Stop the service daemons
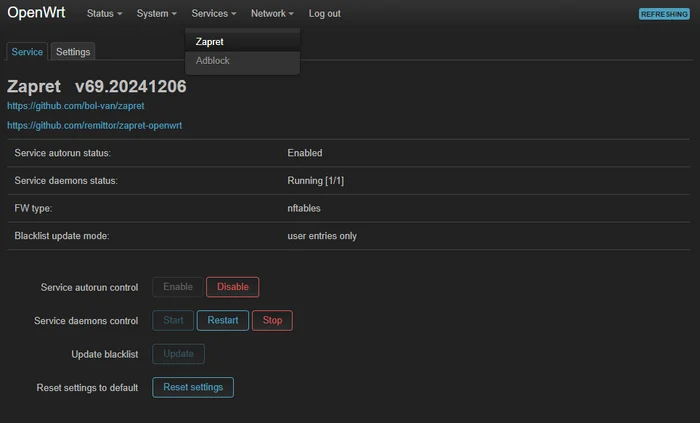The width and height of the screenshot is (700, 423). [272, 320]
